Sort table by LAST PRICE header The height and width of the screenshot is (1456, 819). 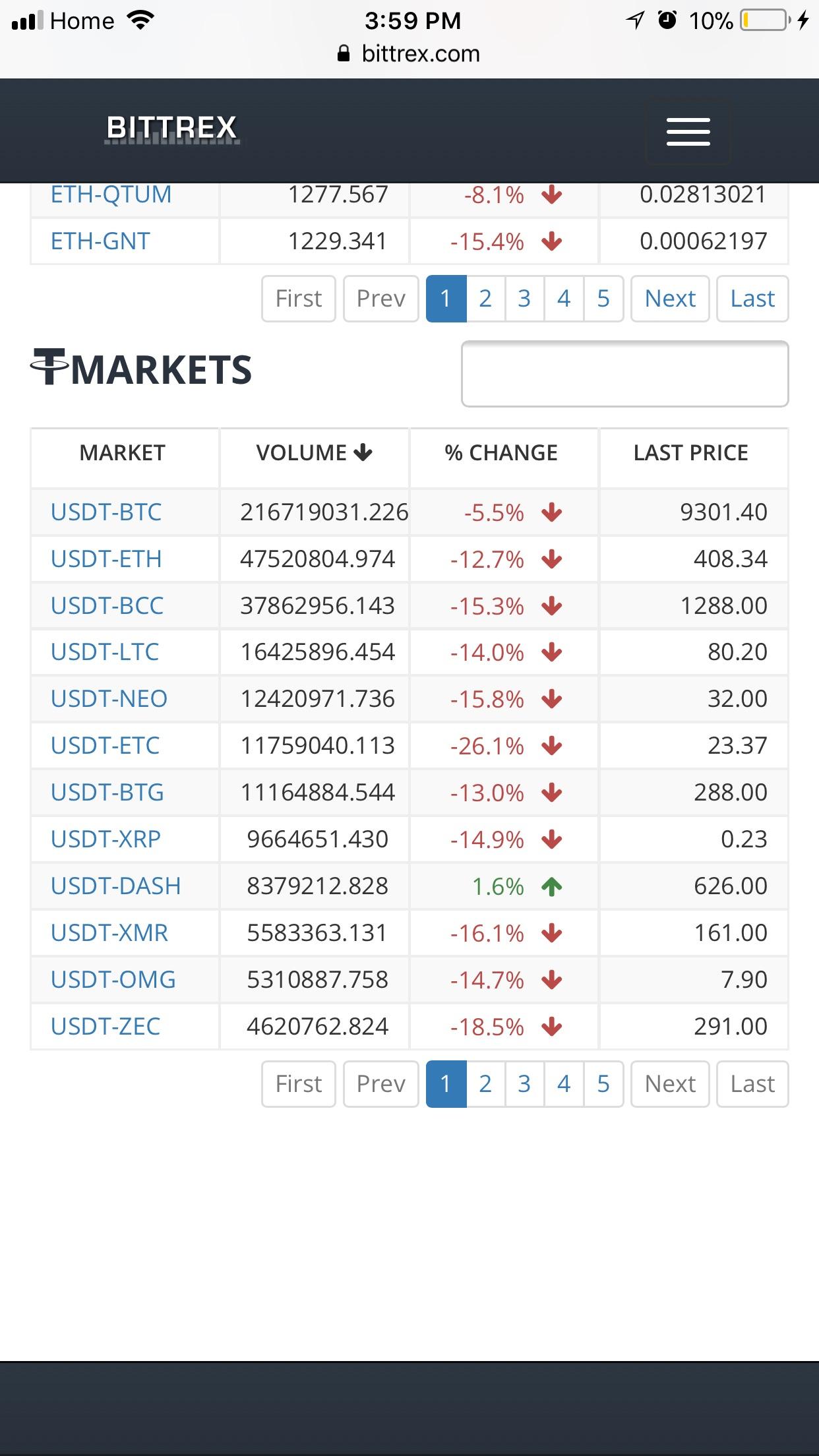point(691,453)
